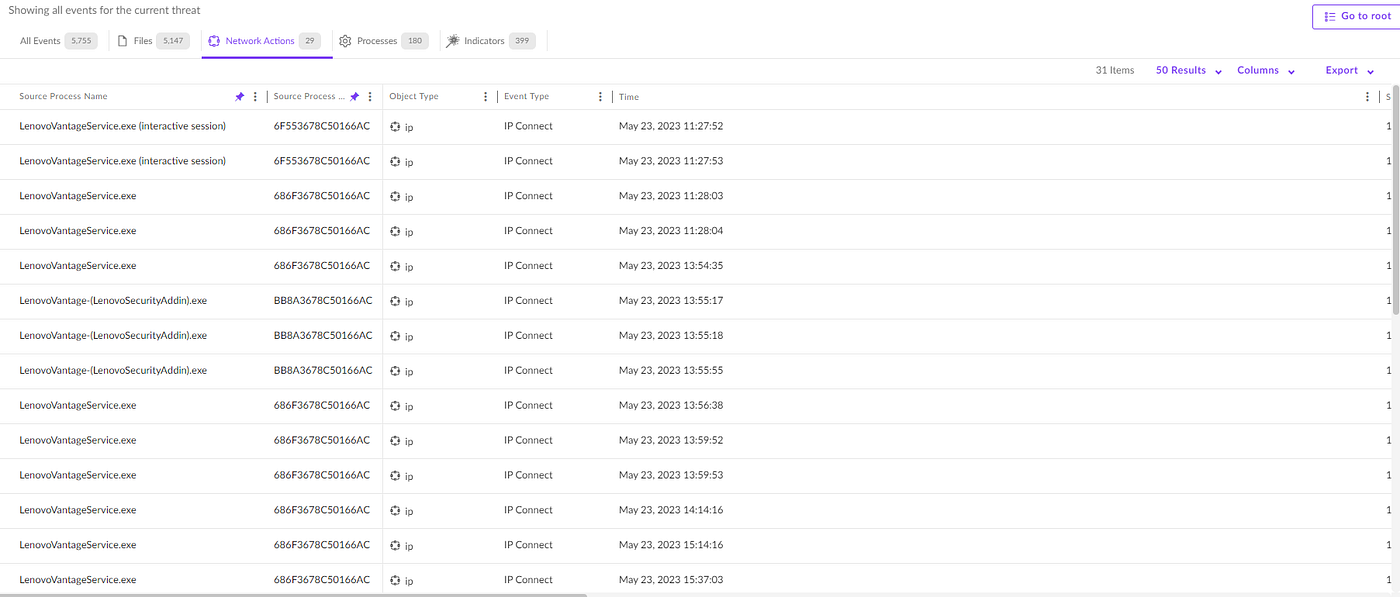Click ip icon in the 13:55:18 row
The height and width of the screenshot is (597, 1400).
395,336
